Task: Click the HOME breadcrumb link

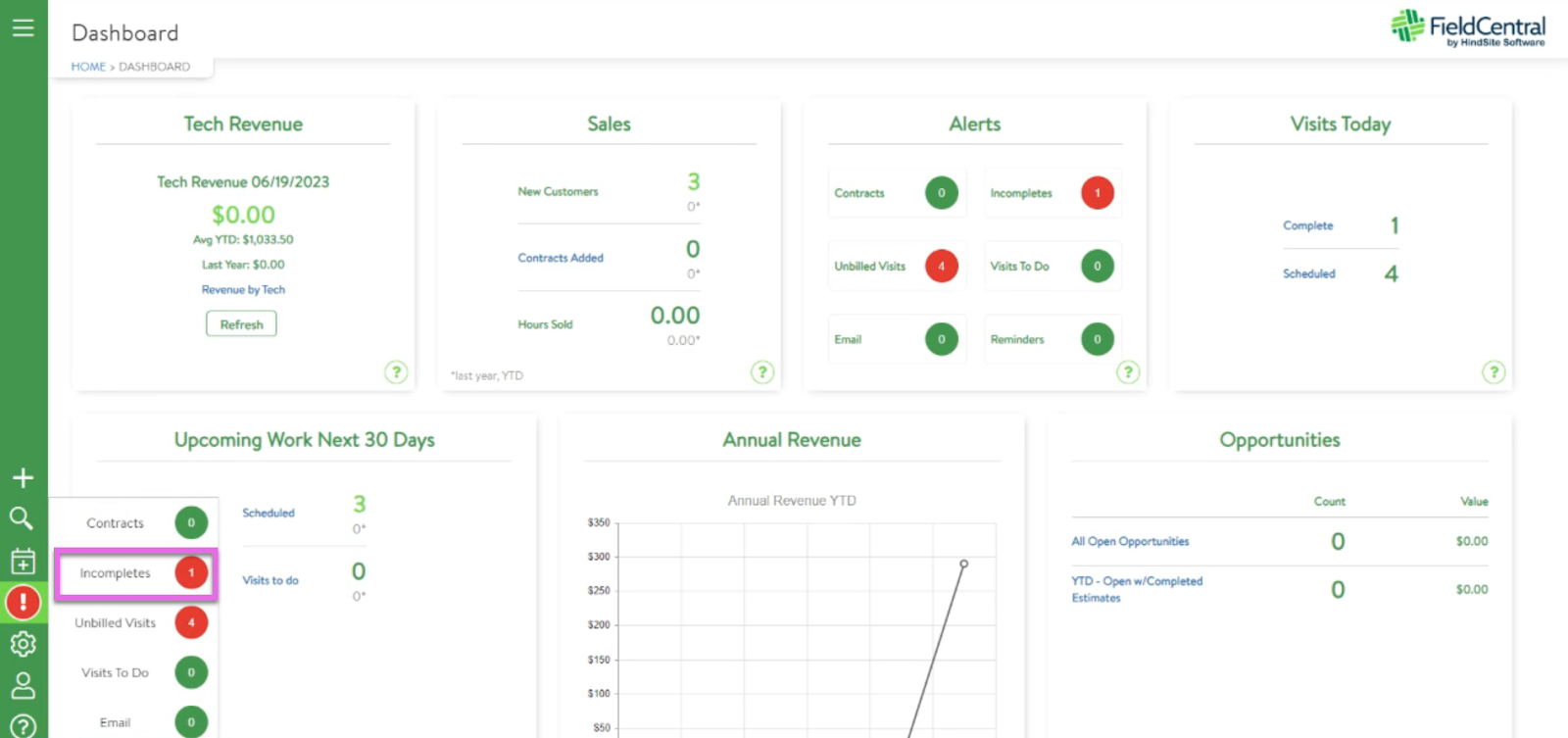Action: (x=88, y=67)
